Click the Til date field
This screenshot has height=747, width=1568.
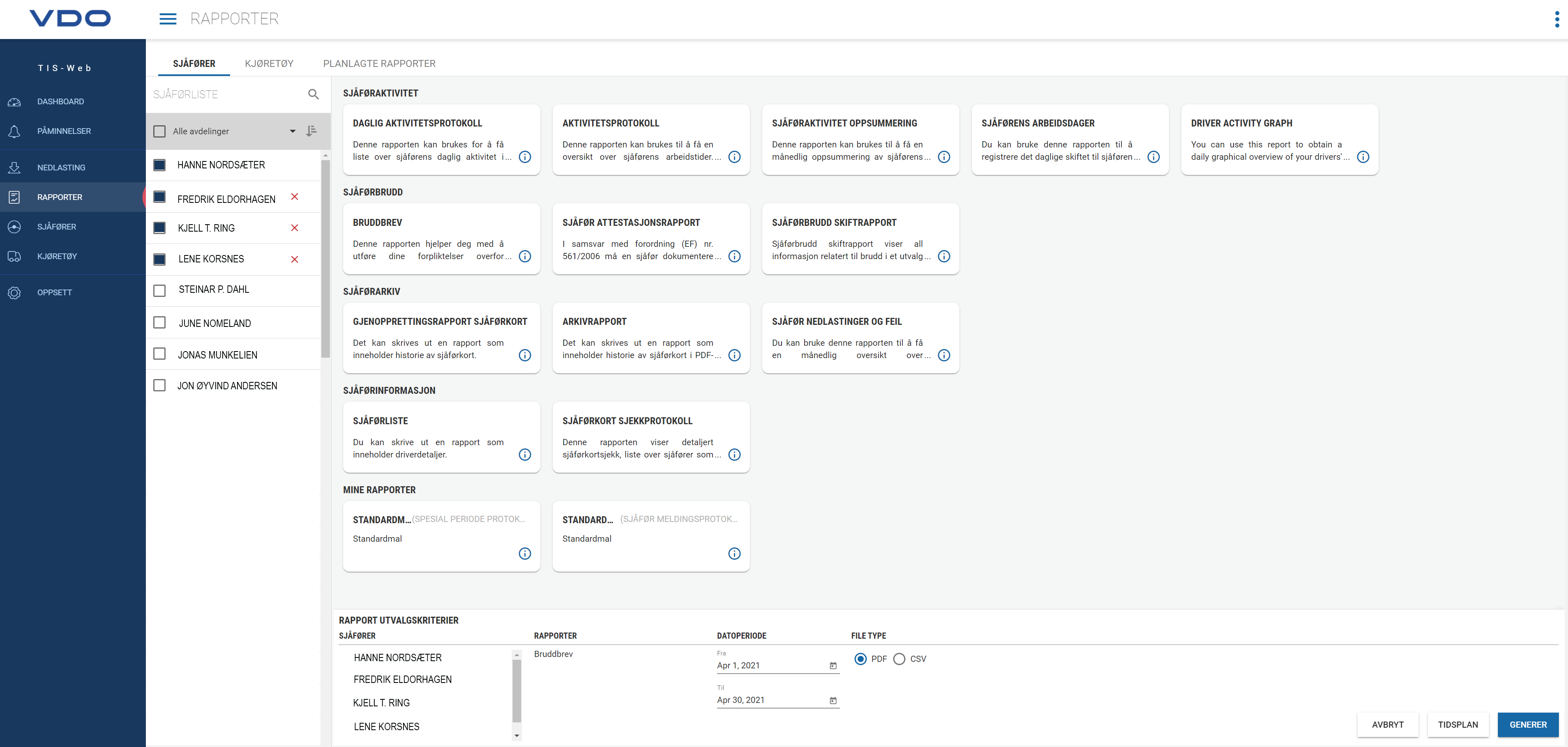[x=778, y=700]
